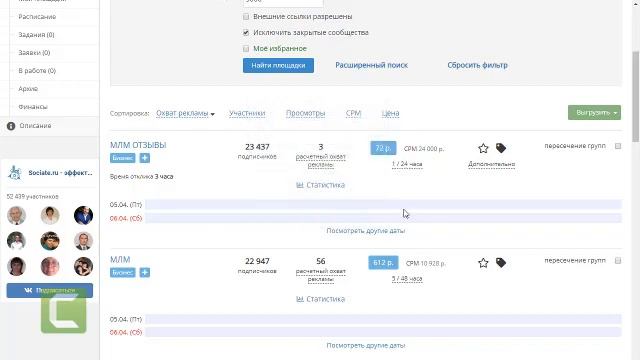Enable Мое избранное checkbox
This screenshot has height=360, width=640.
246,49
